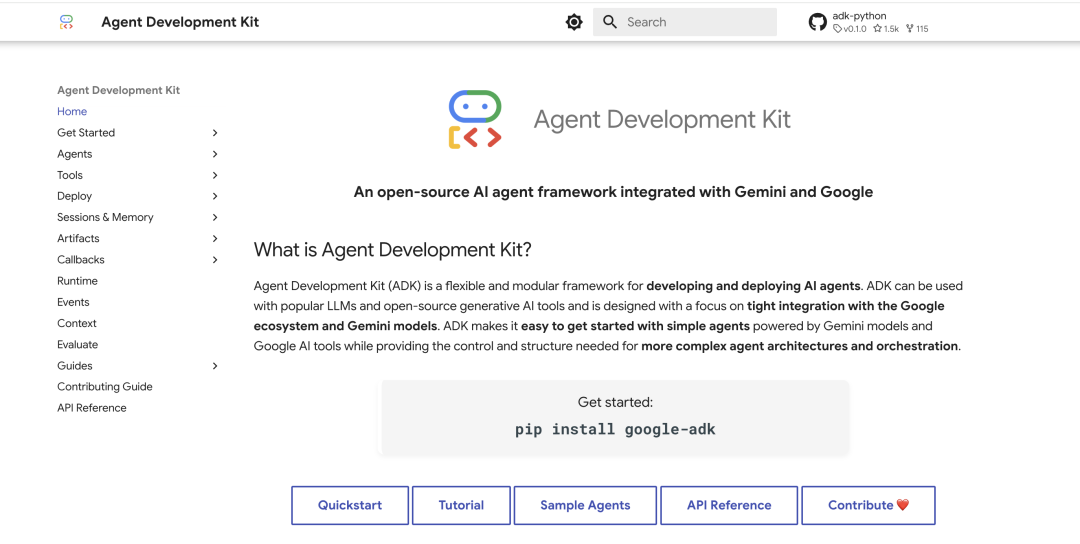Image resolution: width=1080 pixels, height=544 pixels.
Task: Click the search magnifier icon
Action: click(610, 22)
